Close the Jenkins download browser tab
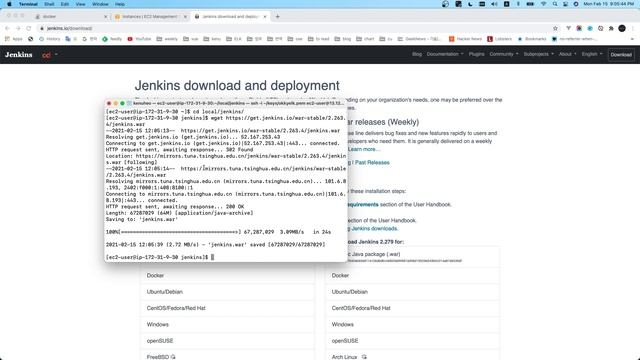This screenshot has height=360, width=640. (x=265, y=17)
